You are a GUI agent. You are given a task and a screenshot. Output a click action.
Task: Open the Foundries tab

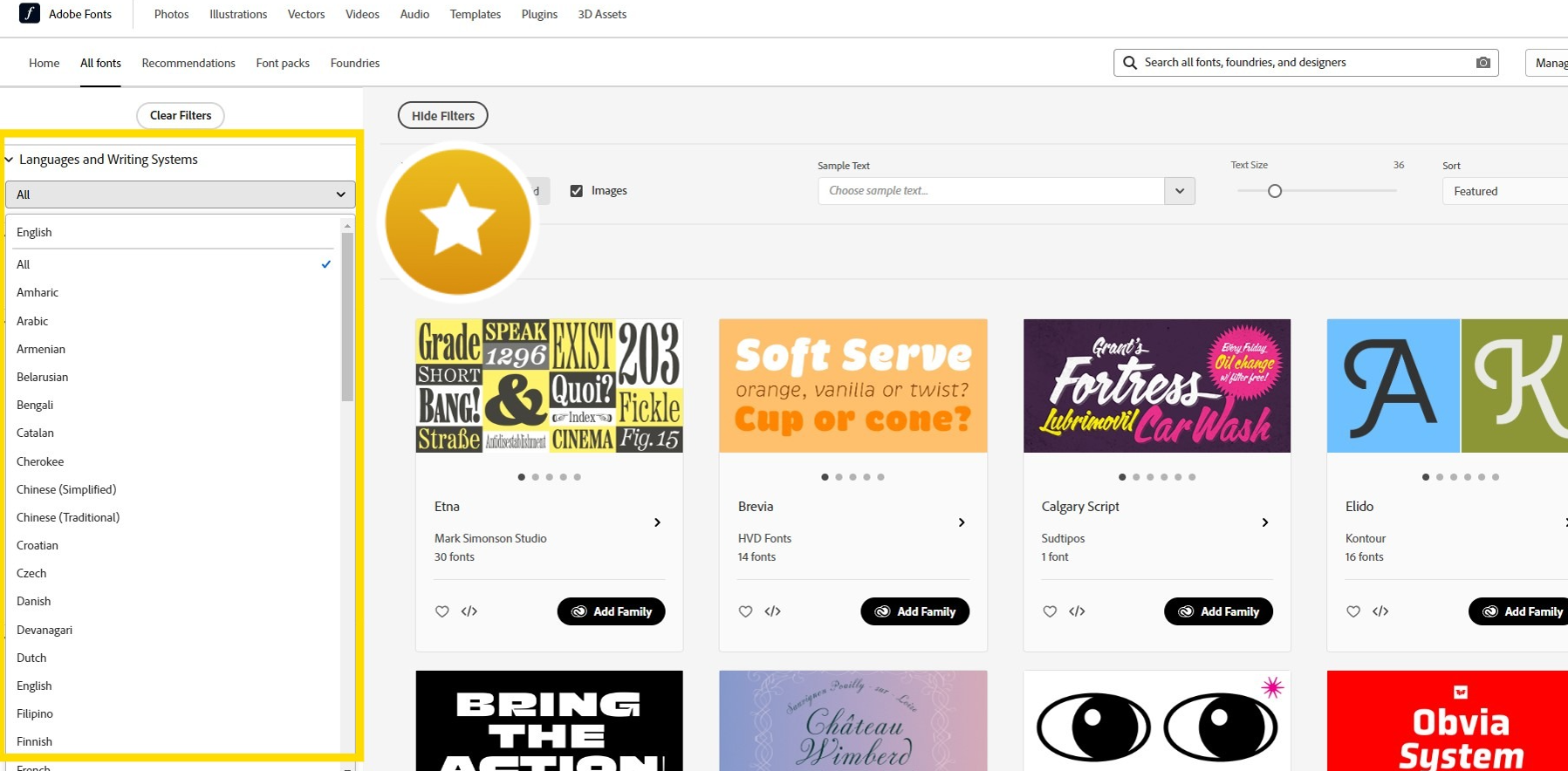(x=355, y=63)
